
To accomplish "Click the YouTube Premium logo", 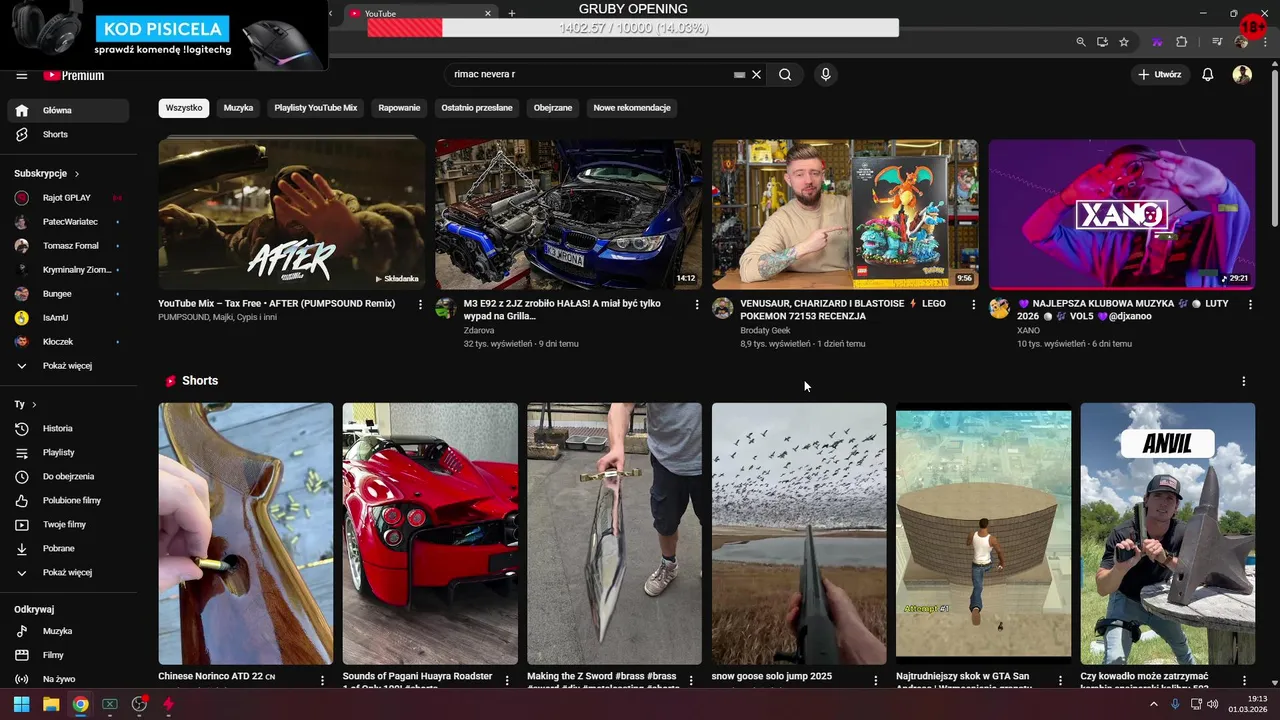I will (x=73, y=75).
